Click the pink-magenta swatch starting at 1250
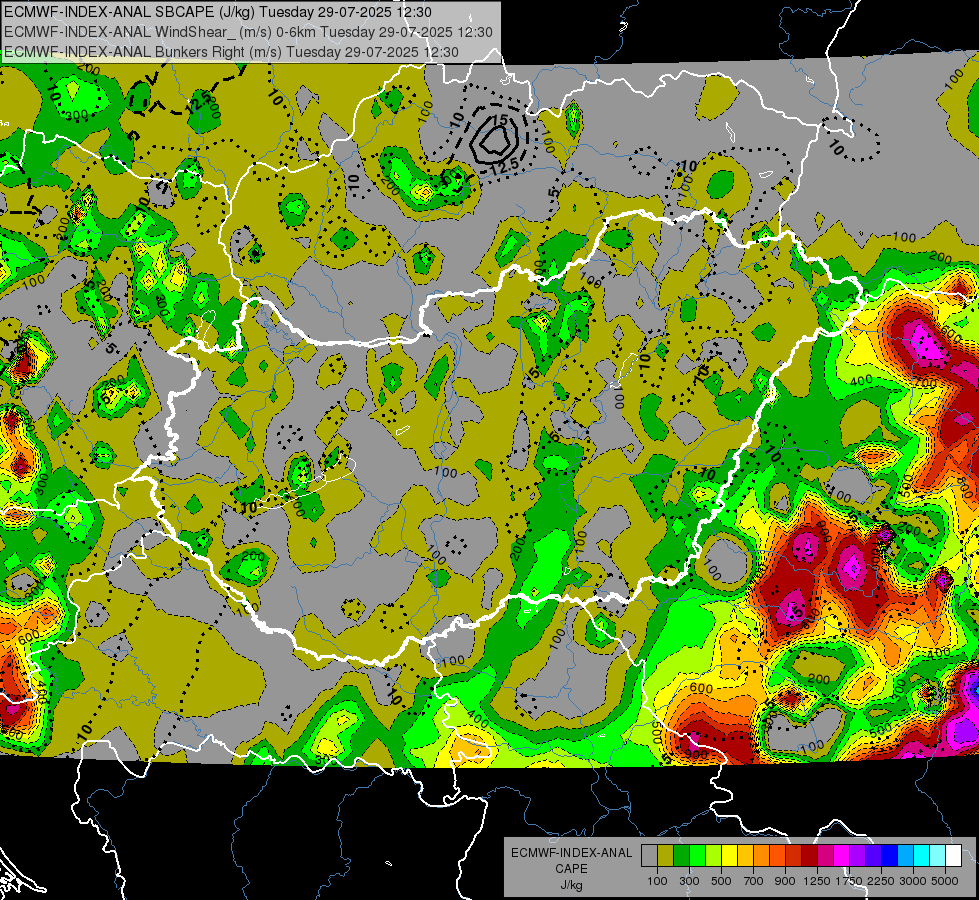 point(825,856)
